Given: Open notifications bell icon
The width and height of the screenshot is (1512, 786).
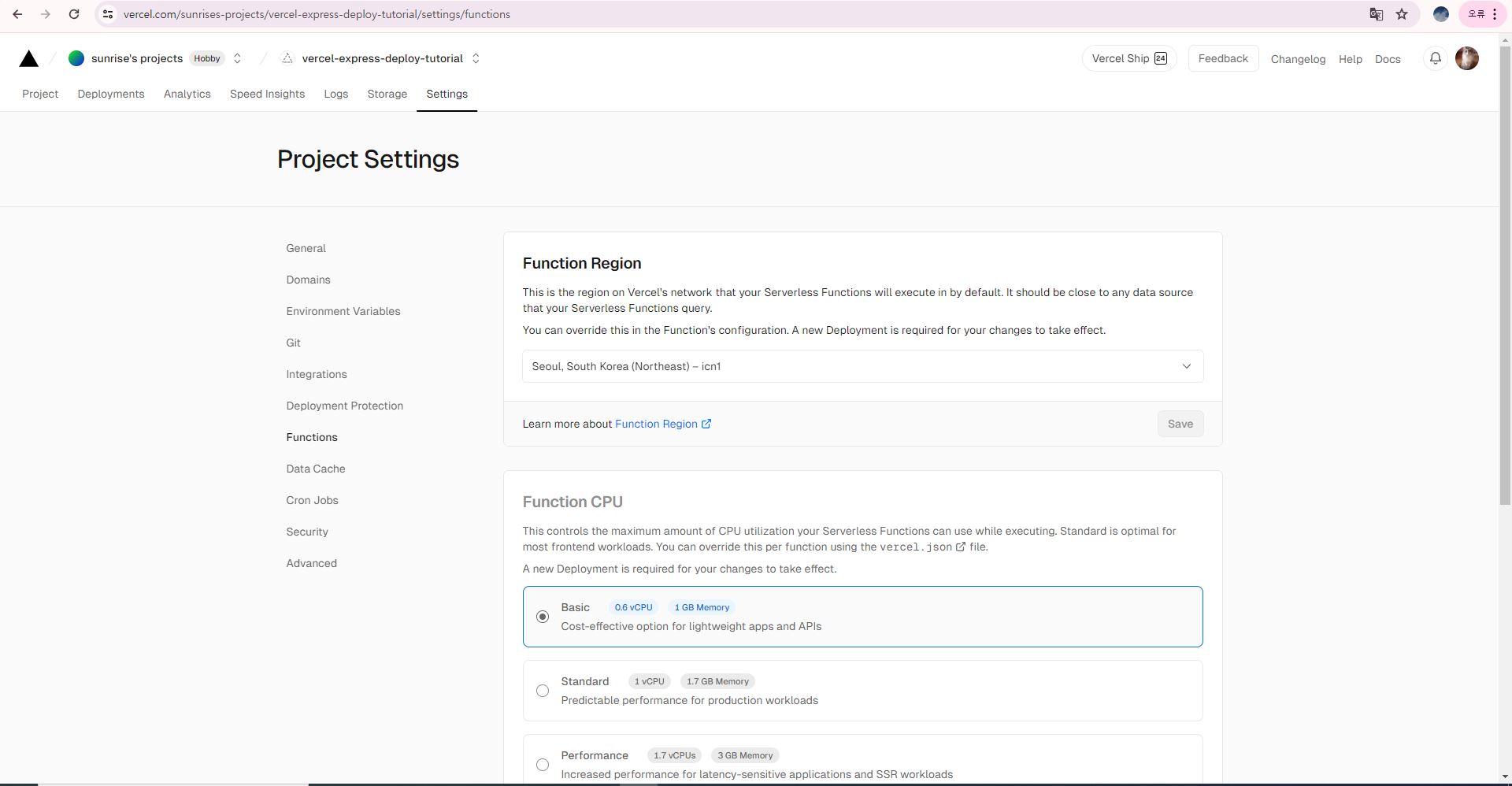Looking at the screenshot, I should pos(1436,58).
